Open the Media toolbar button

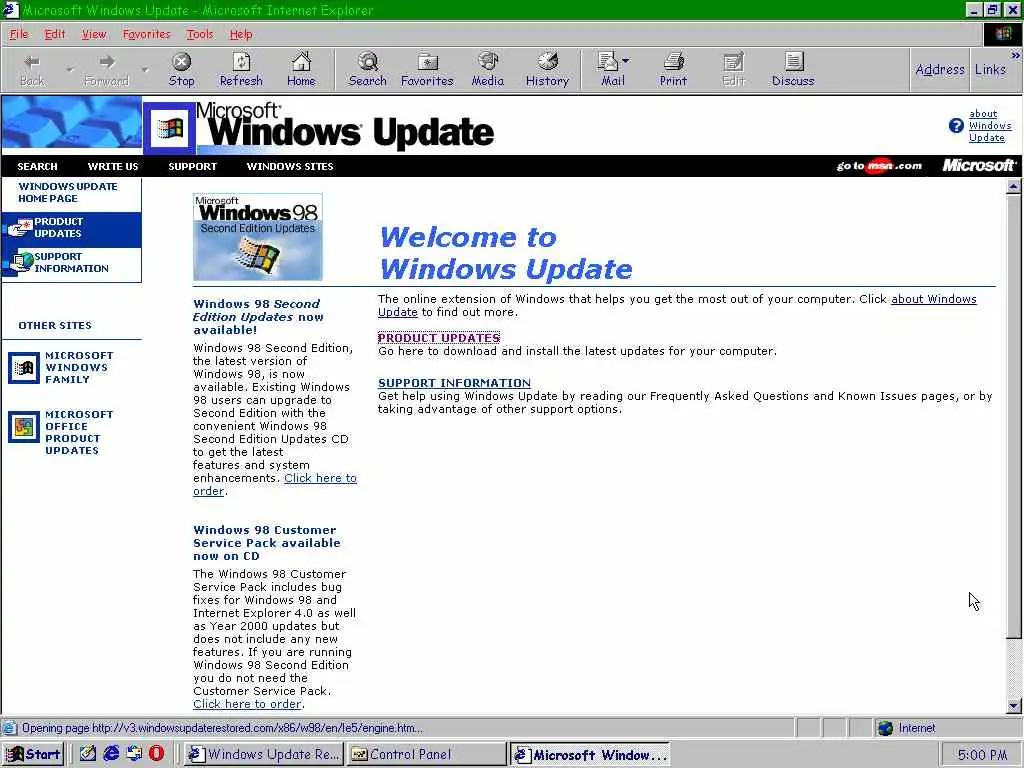coord(487,70)
